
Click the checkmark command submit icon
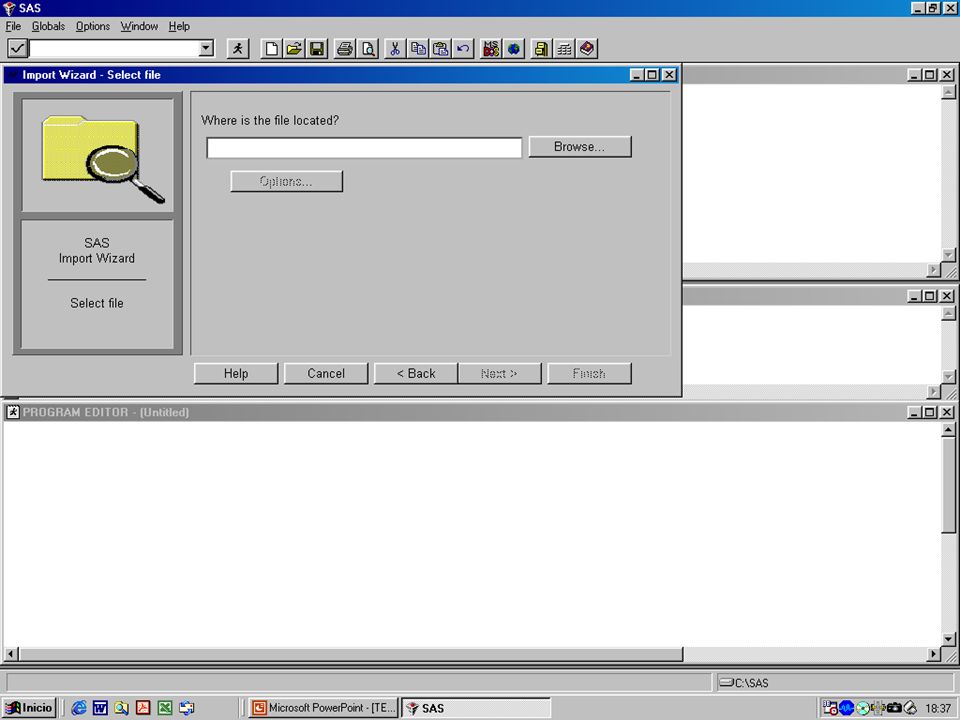point(17,48)
